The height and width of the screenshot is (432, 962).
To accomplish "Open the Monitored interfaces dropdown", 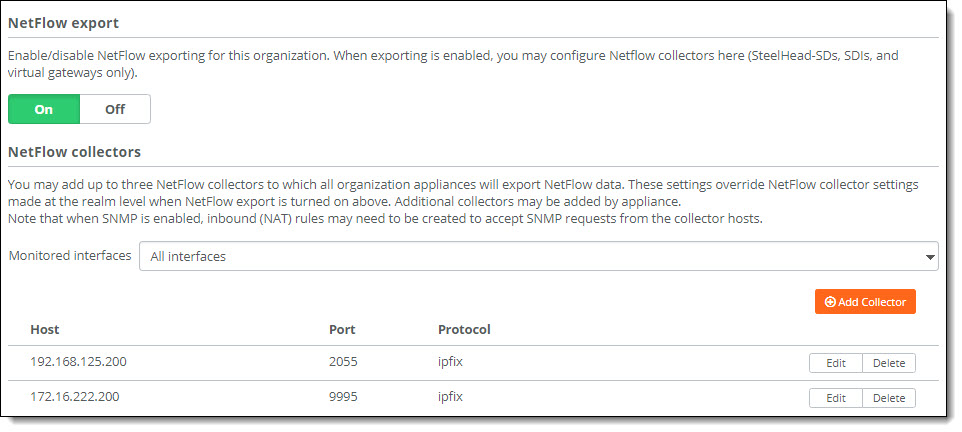I will pos(539,256).
